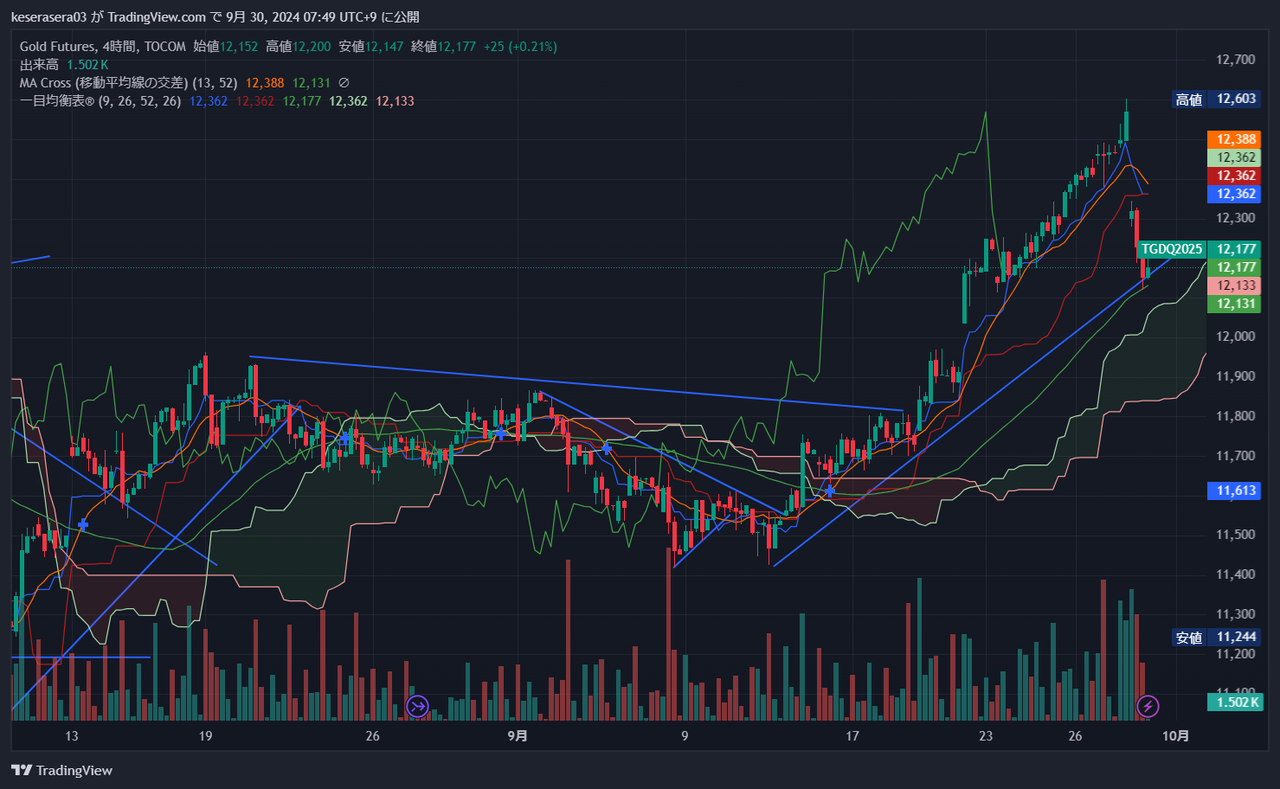The width and height of the screenshot is (1280, 789).
Task: Click the 10月 month label on the time axis
Action: [1177, 737]
